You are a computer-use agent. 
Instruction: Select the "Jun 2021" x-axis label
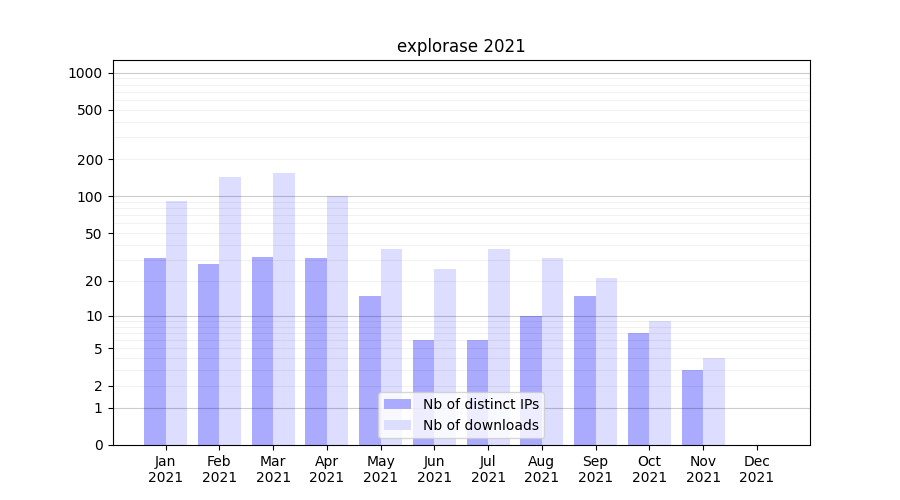coord(434,469)
